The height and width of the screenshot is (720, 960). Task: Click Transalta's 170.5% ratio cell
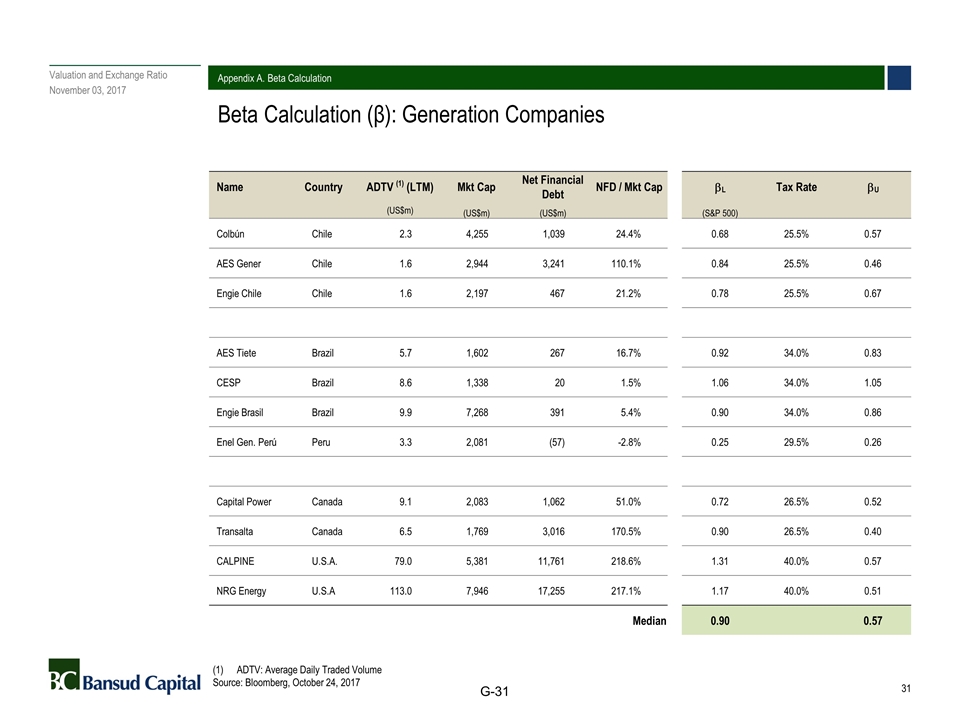pos(623,531)
